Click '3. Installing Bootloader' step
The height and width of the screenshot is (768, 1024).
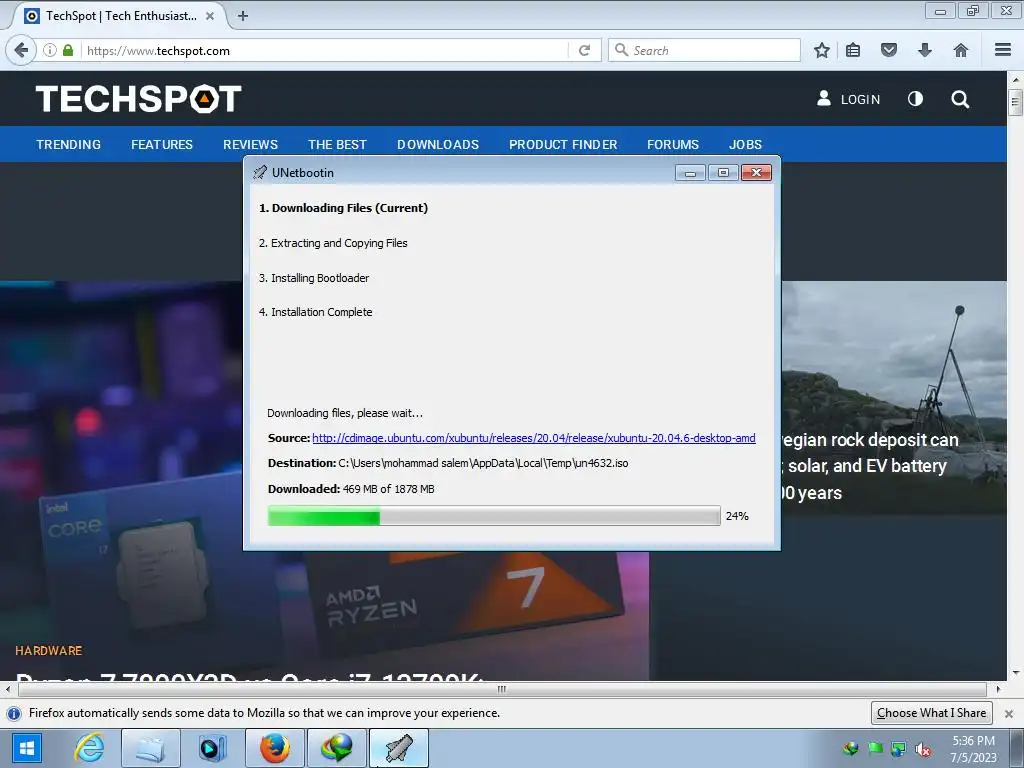click(314, 278)
